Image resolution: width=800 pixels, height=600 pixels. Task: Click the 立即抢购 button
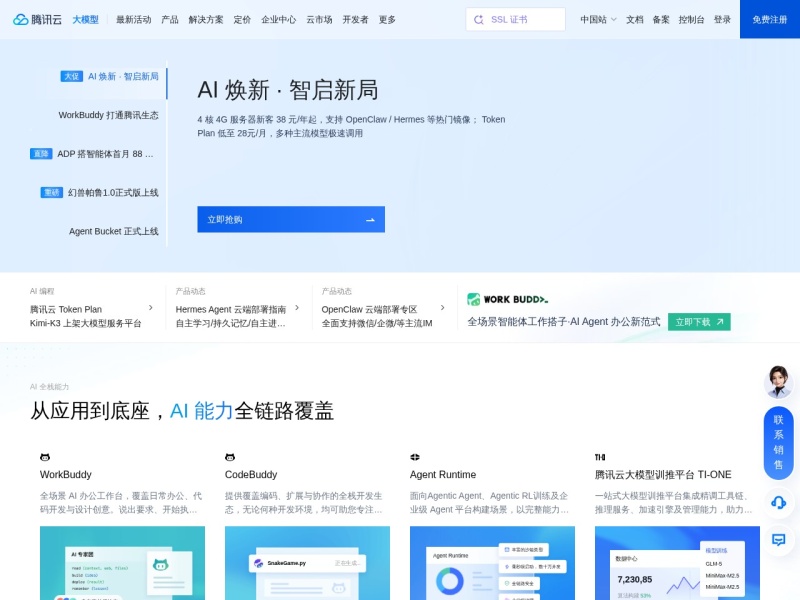click(x=291, y=219)
